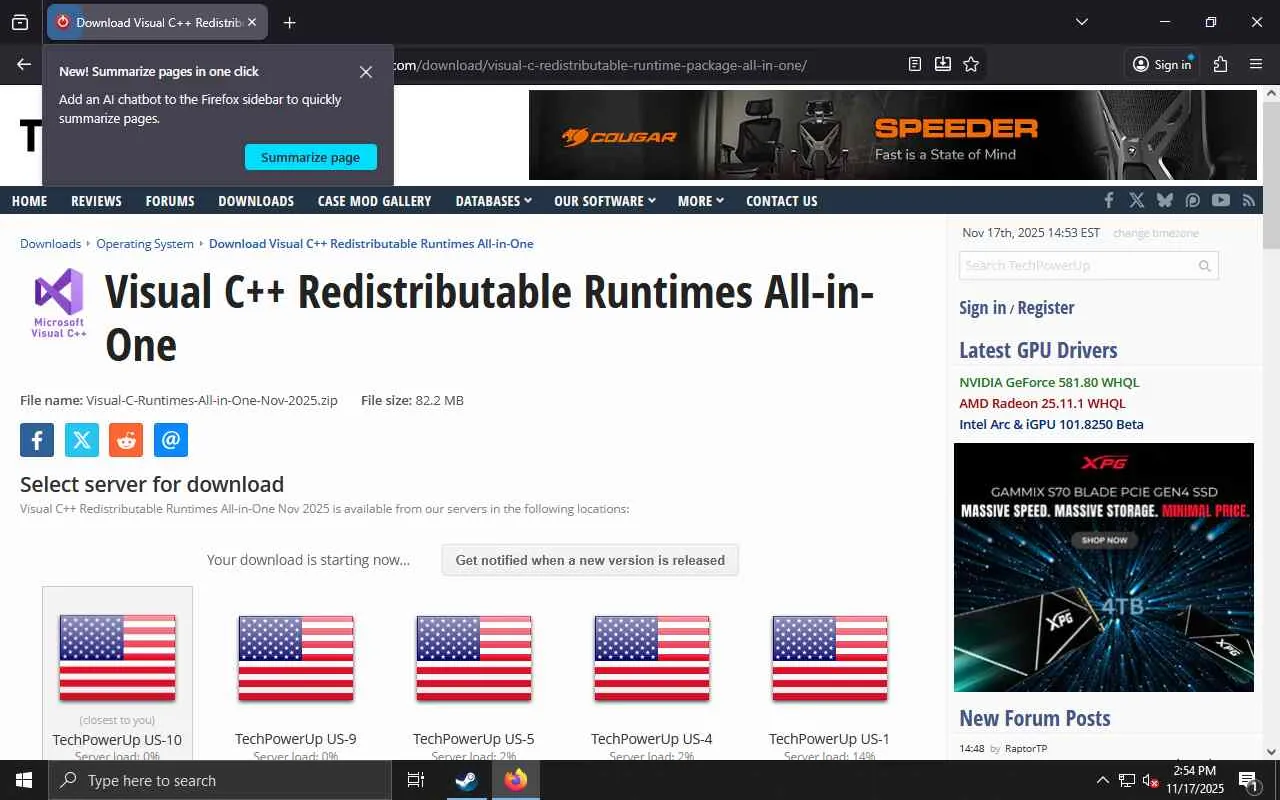Open the Windows notification center

tap(1249, 781)
